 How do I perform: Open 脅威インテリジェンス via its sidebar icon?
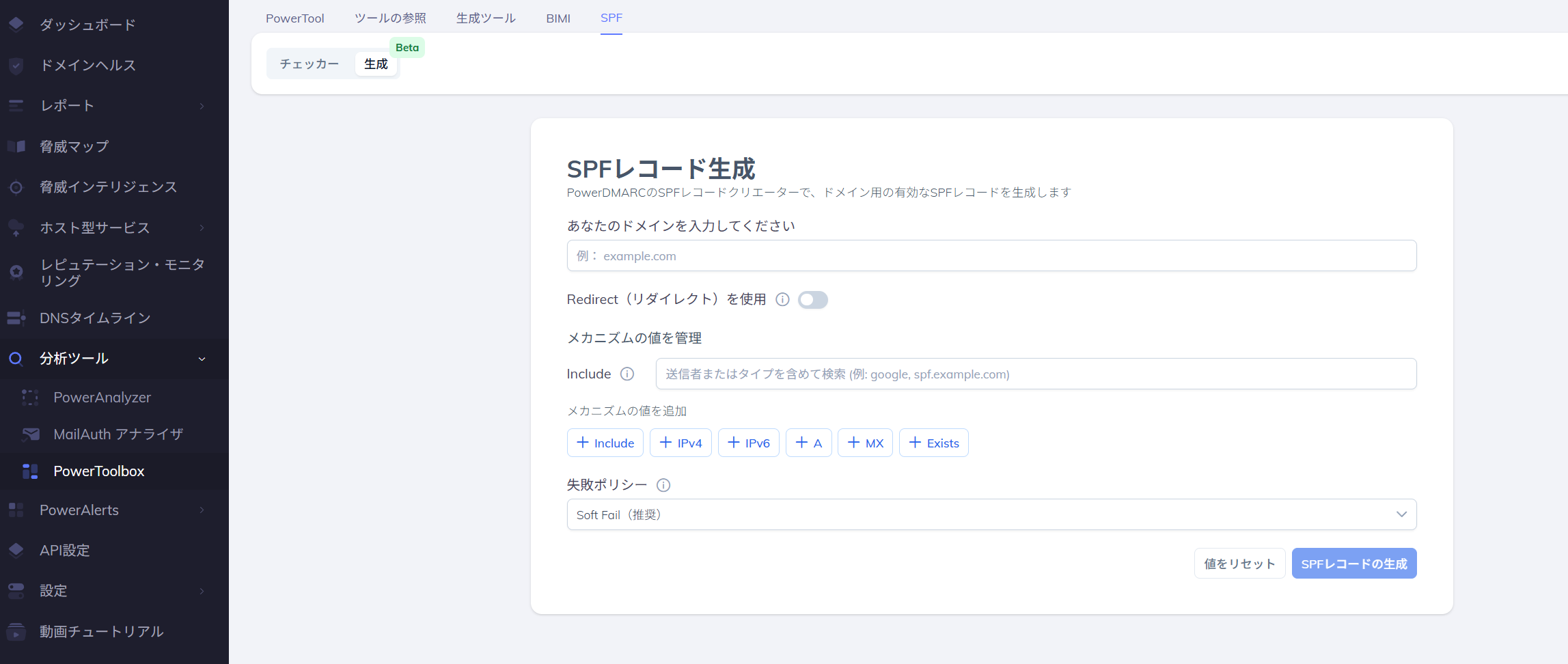[16, 187]
